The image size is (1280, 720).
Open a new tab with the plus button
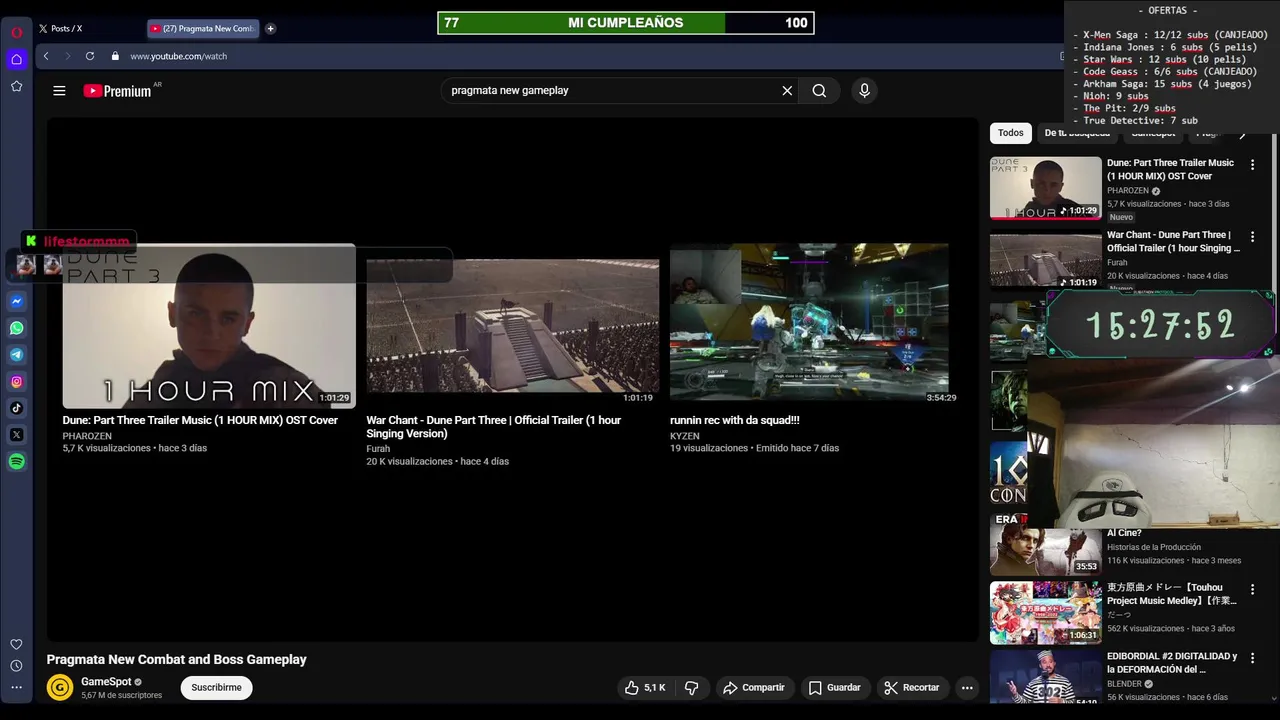270,29
